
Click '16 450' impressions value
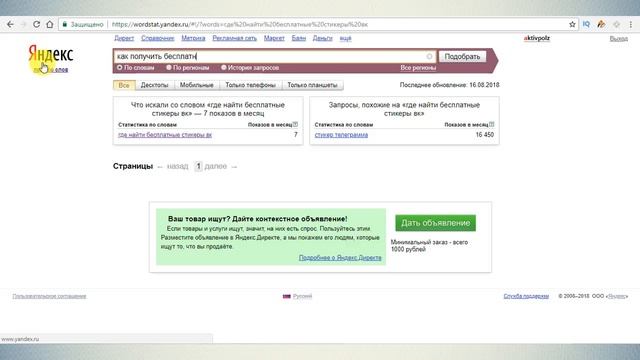point(484,135)
